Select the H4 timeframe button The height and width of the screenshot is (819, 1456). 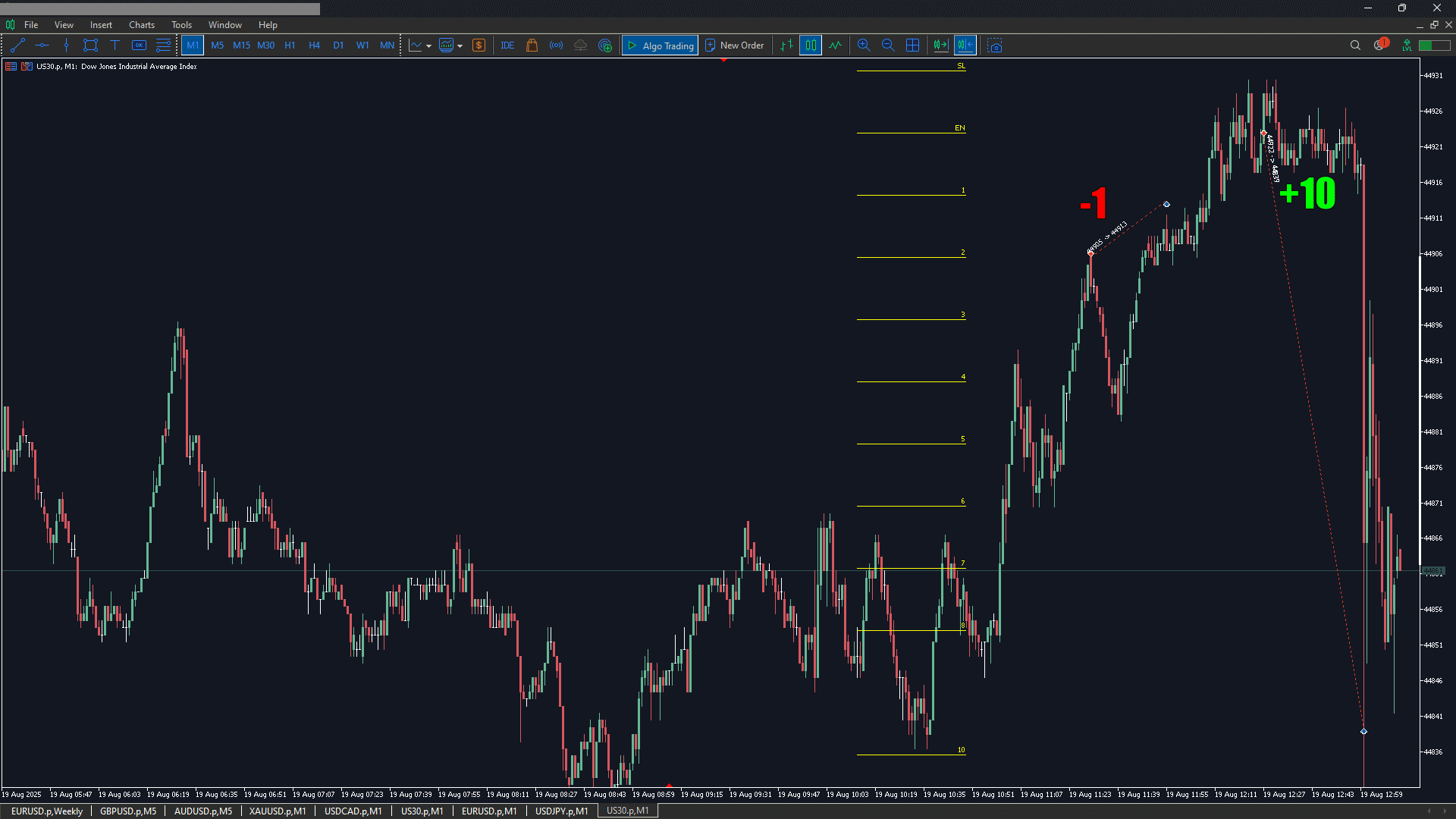click(314, 45)
